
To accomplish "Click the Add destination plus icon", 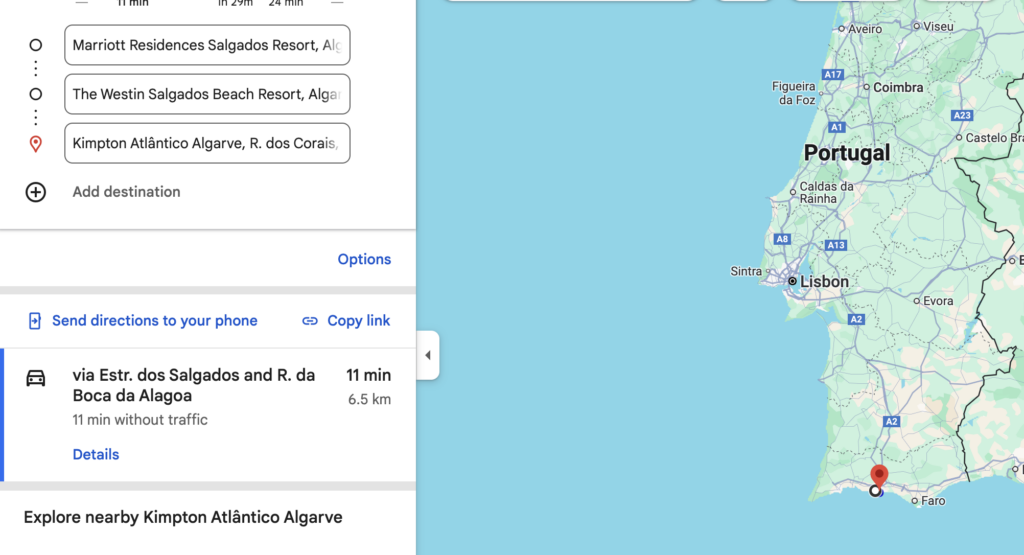I will pos(35,192).
